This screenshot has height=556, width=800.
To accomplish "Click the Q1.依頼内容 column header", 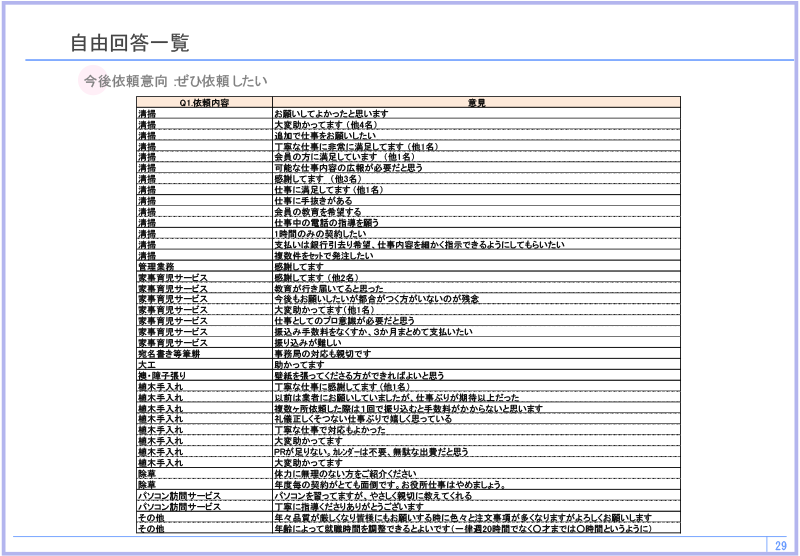I will (x=204, y=103).
